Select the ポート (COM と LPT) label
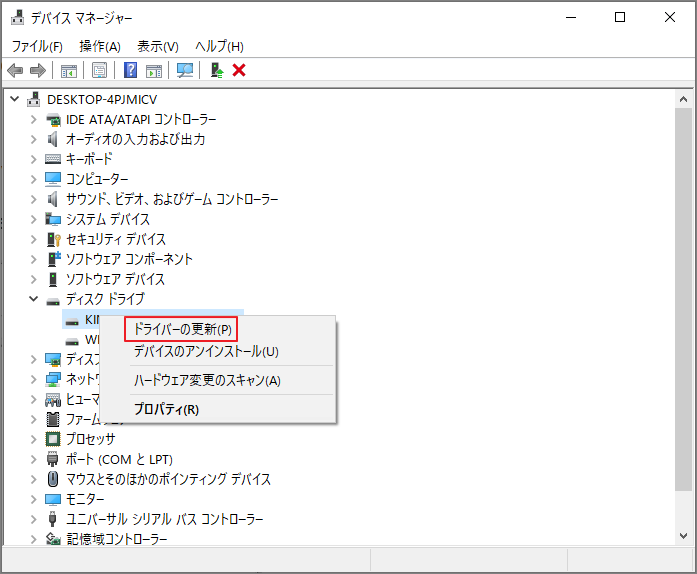697x574 pixels. [119, 459]
